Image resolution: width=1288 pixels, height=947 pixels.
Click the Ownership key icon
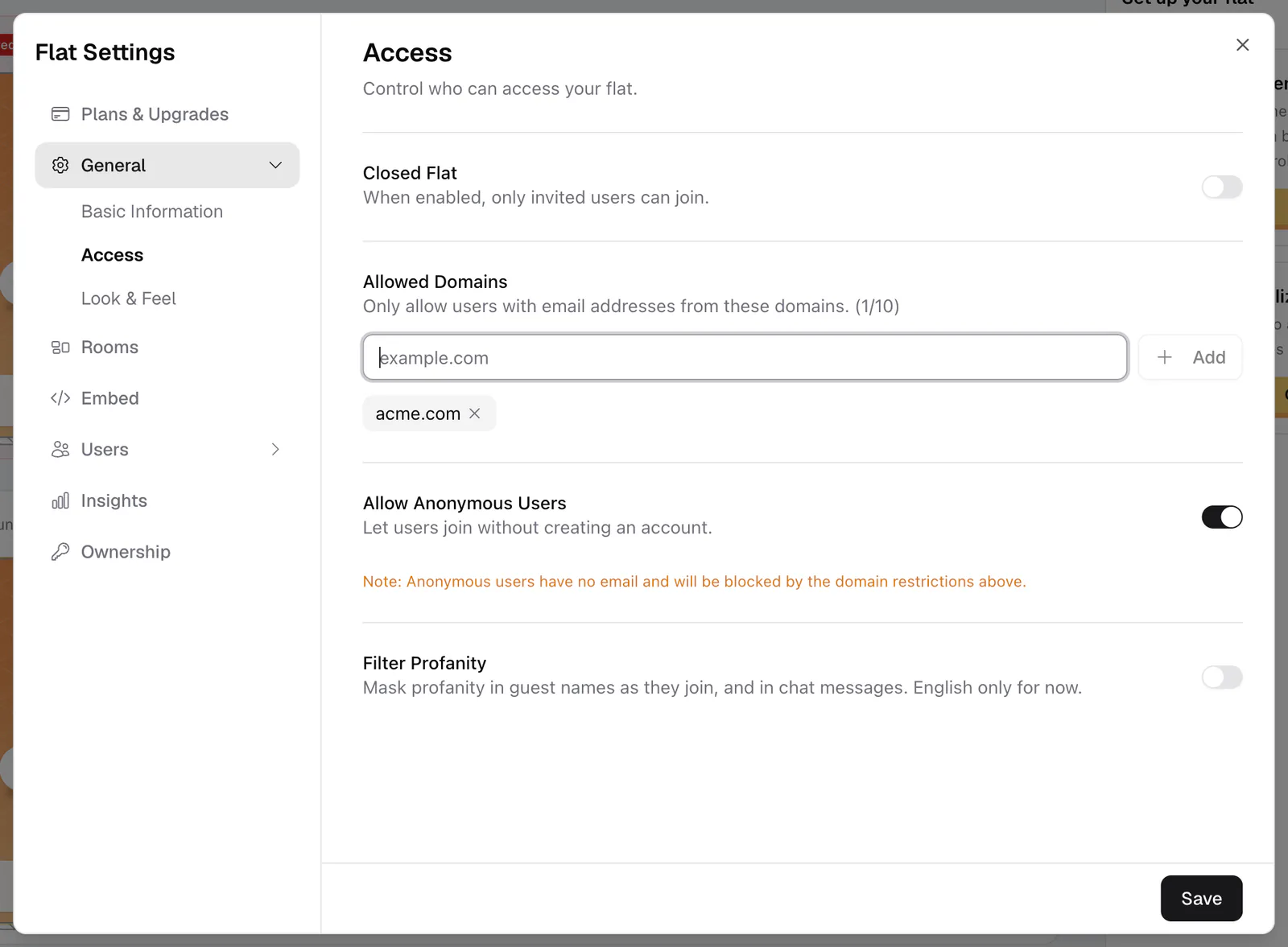(x=60, y=552)
